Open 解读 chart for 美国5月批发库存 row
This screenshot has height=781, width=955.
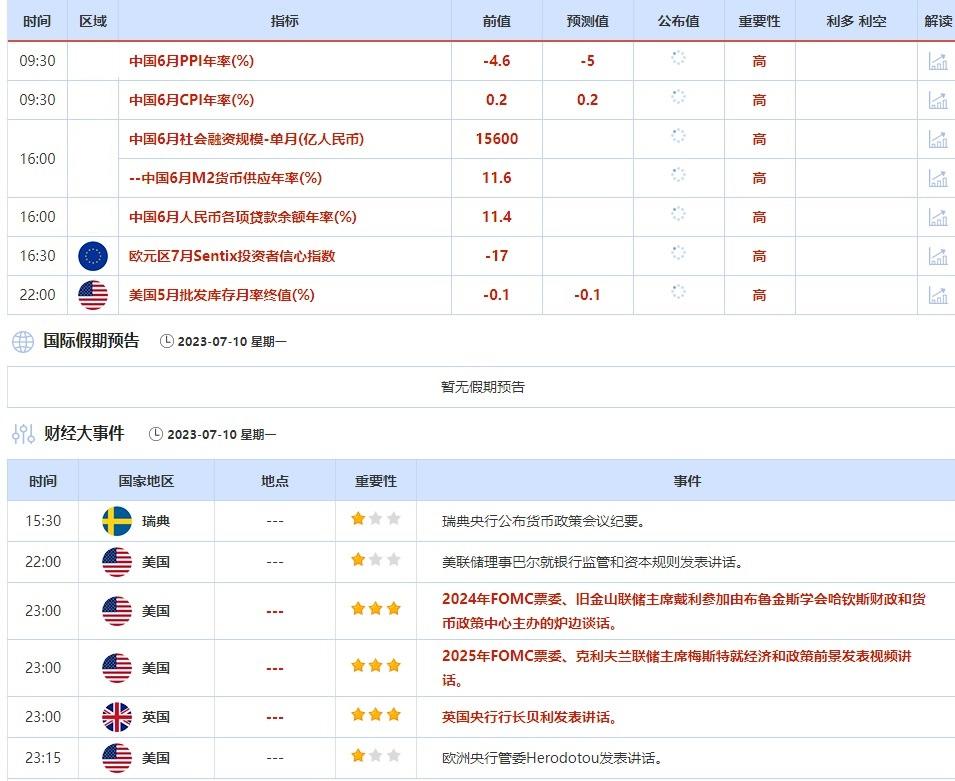click(938, 295)
